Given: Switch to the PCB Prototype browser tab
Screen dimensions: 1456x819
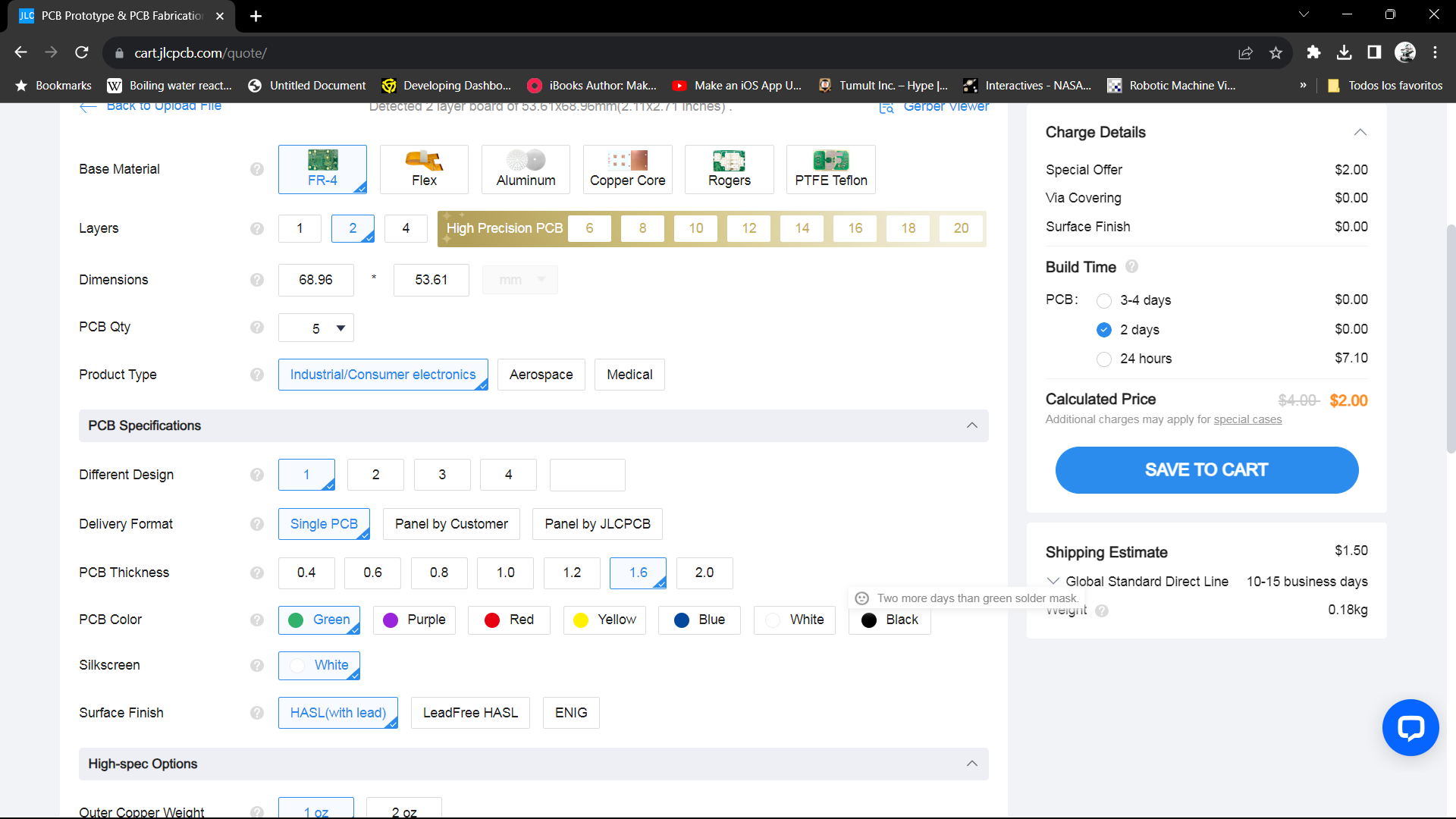Looking at the screenshot, I should pyautogui.click(x=121, y=16).
